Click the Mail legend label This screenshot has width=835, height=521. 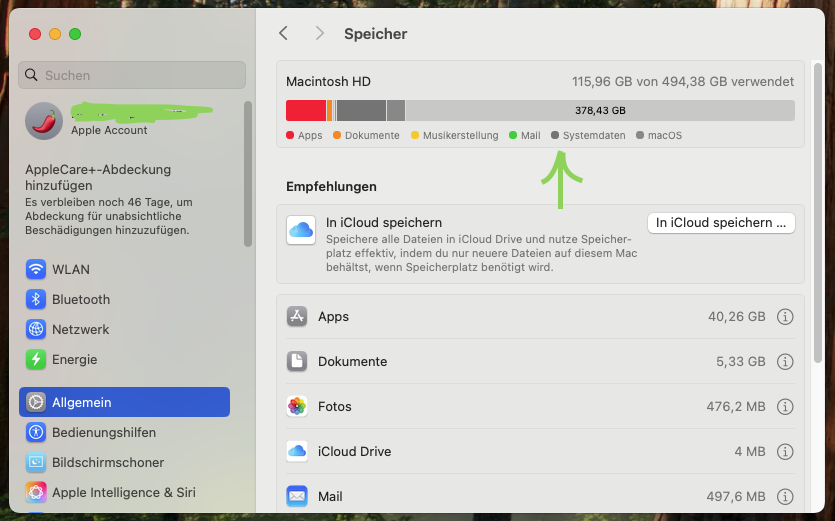(530, 135)
